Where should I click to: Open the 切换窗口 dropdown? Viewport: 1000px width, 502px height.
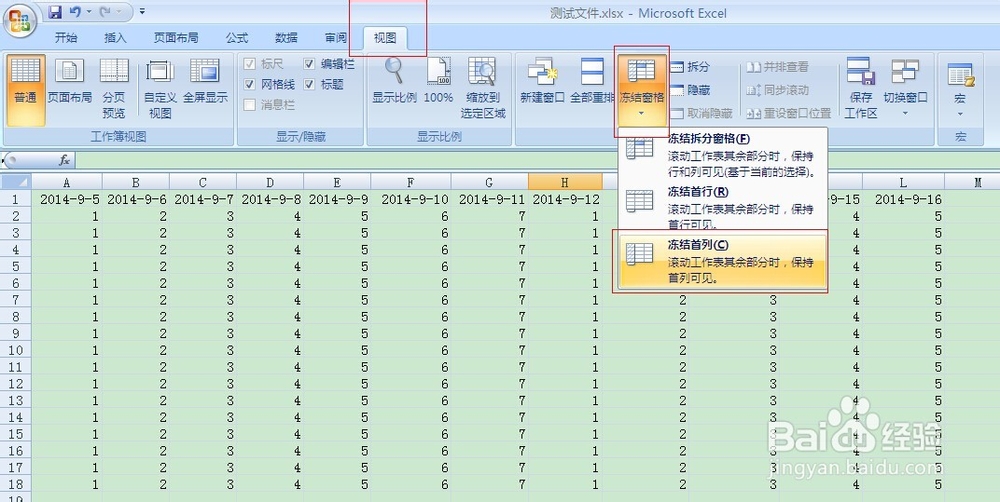(x=906, y=90)
